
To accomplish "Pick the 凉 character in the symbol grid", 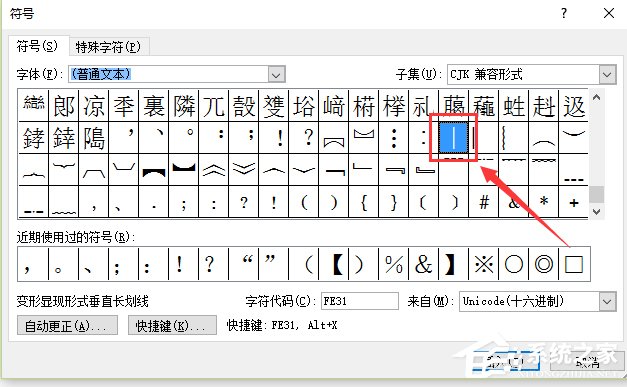I will coord(94,106).
